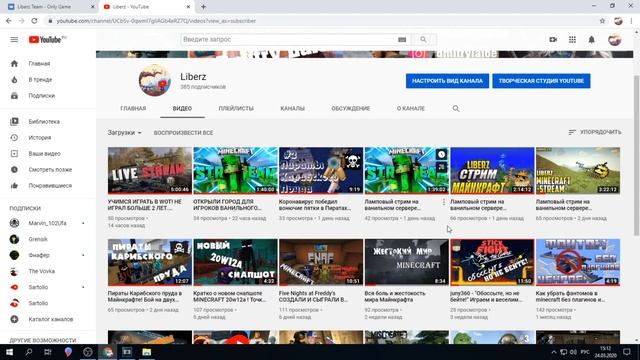Viewport: 640px width, 360px height.
Task: Open File Explorer from the taskbar
Action: (x=147, y=352)
